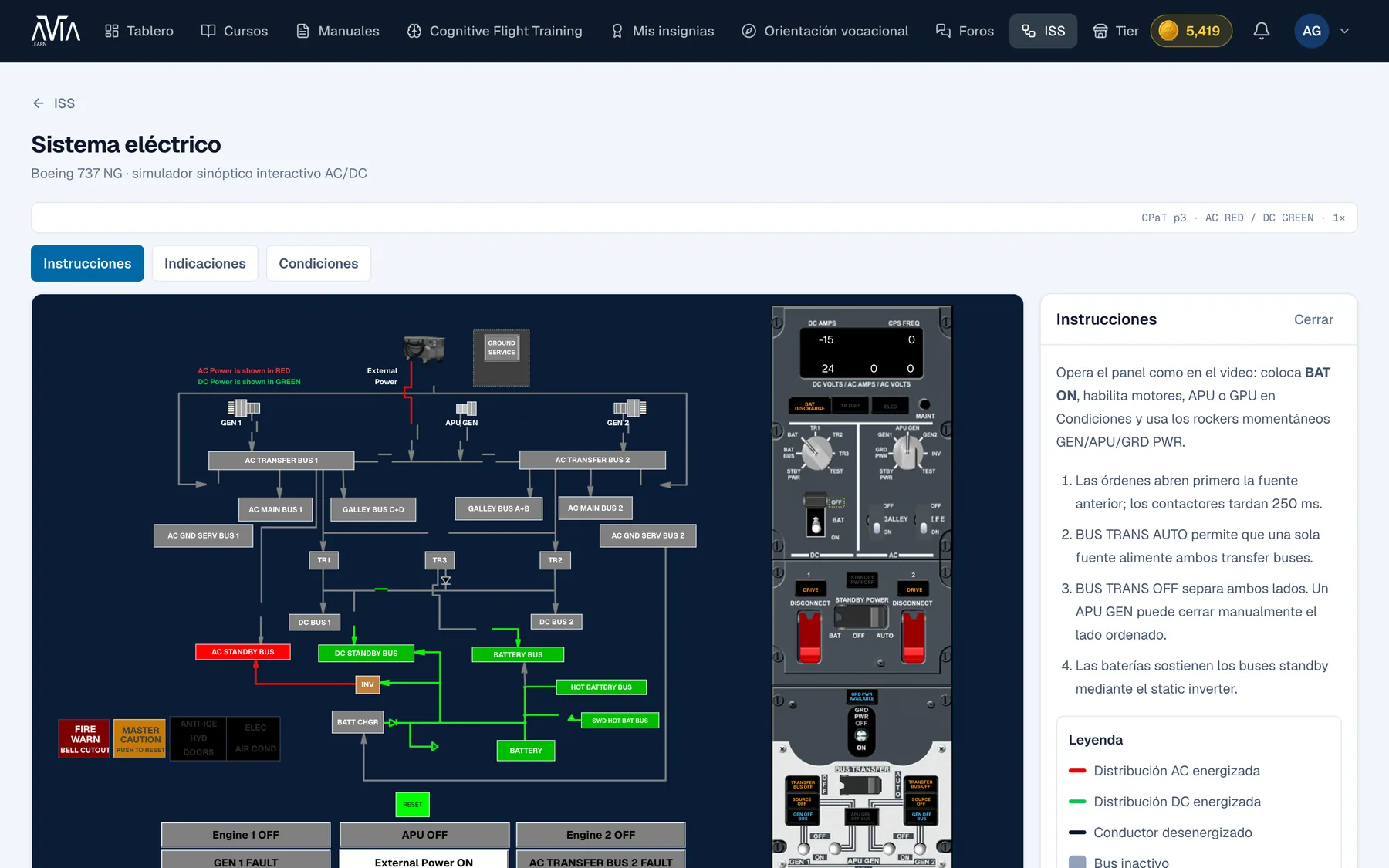This screenshot has width=1389, height=868.
Task: Close the Instrucciones panel via Cerrar
Action: click(x=1313, y=319)
